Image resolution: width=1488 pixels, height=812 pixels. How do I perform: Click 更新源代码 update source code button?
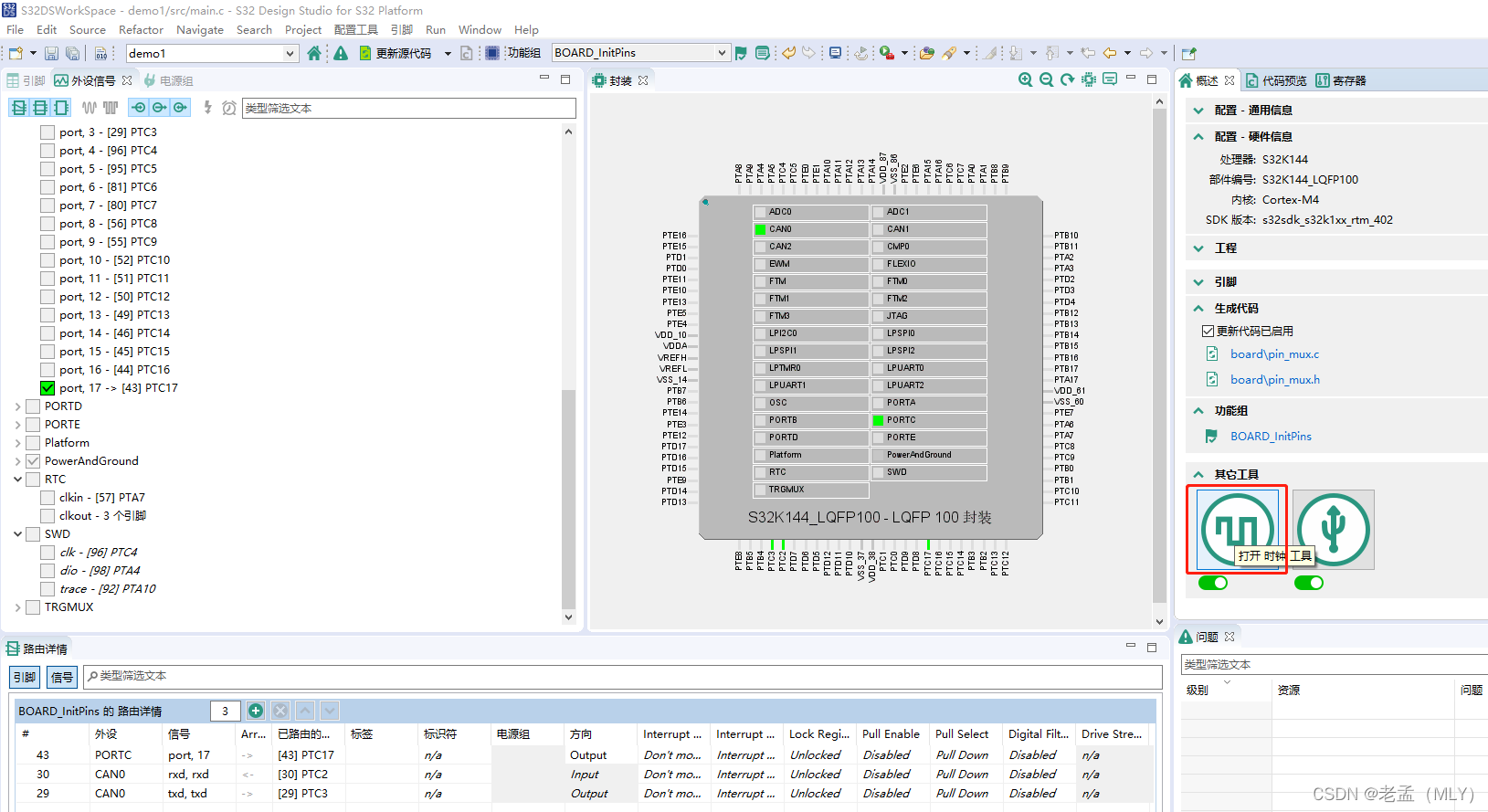coord(395,53)
